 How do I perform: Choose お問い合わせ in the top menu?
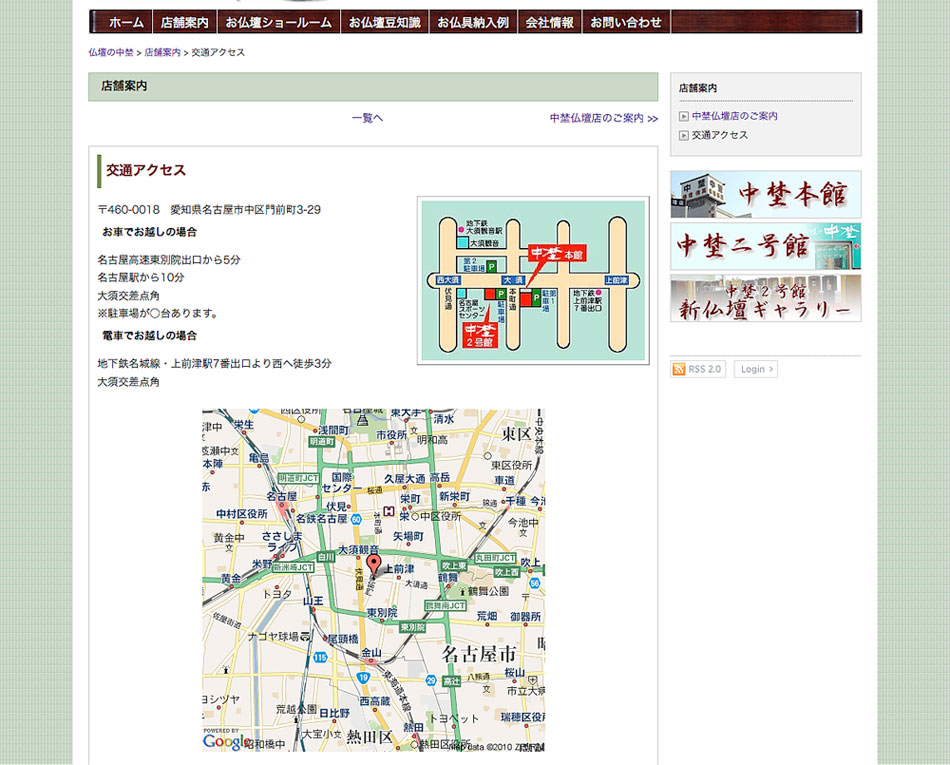coord(626,22)
